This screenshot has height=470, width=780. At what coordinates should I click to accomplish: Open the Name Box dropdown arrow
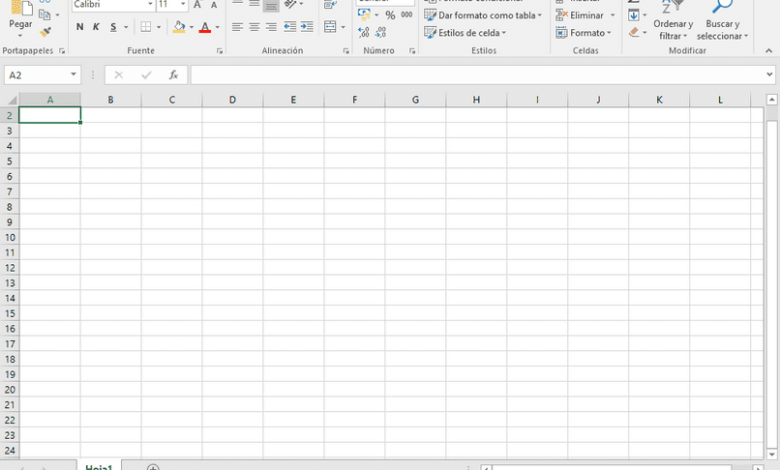(73, 75)
